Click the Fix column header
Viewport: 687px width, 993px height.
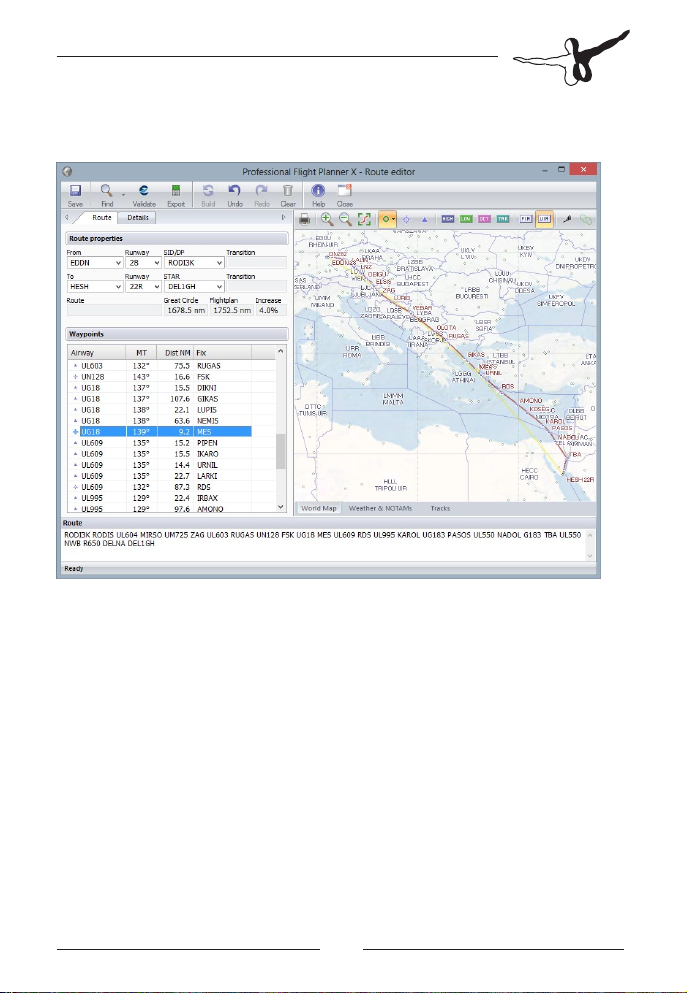tap(222, 353)
